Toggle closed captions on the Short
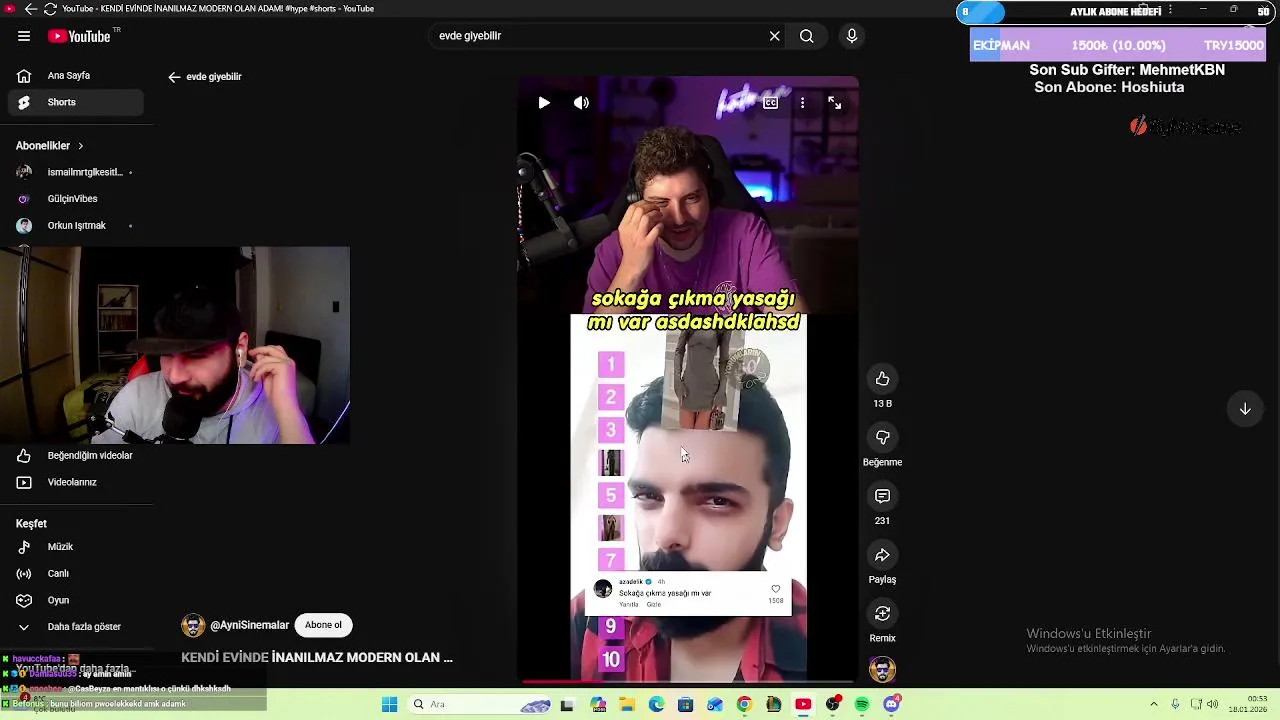Screen dimensions: 1280x720 point(770,103)
